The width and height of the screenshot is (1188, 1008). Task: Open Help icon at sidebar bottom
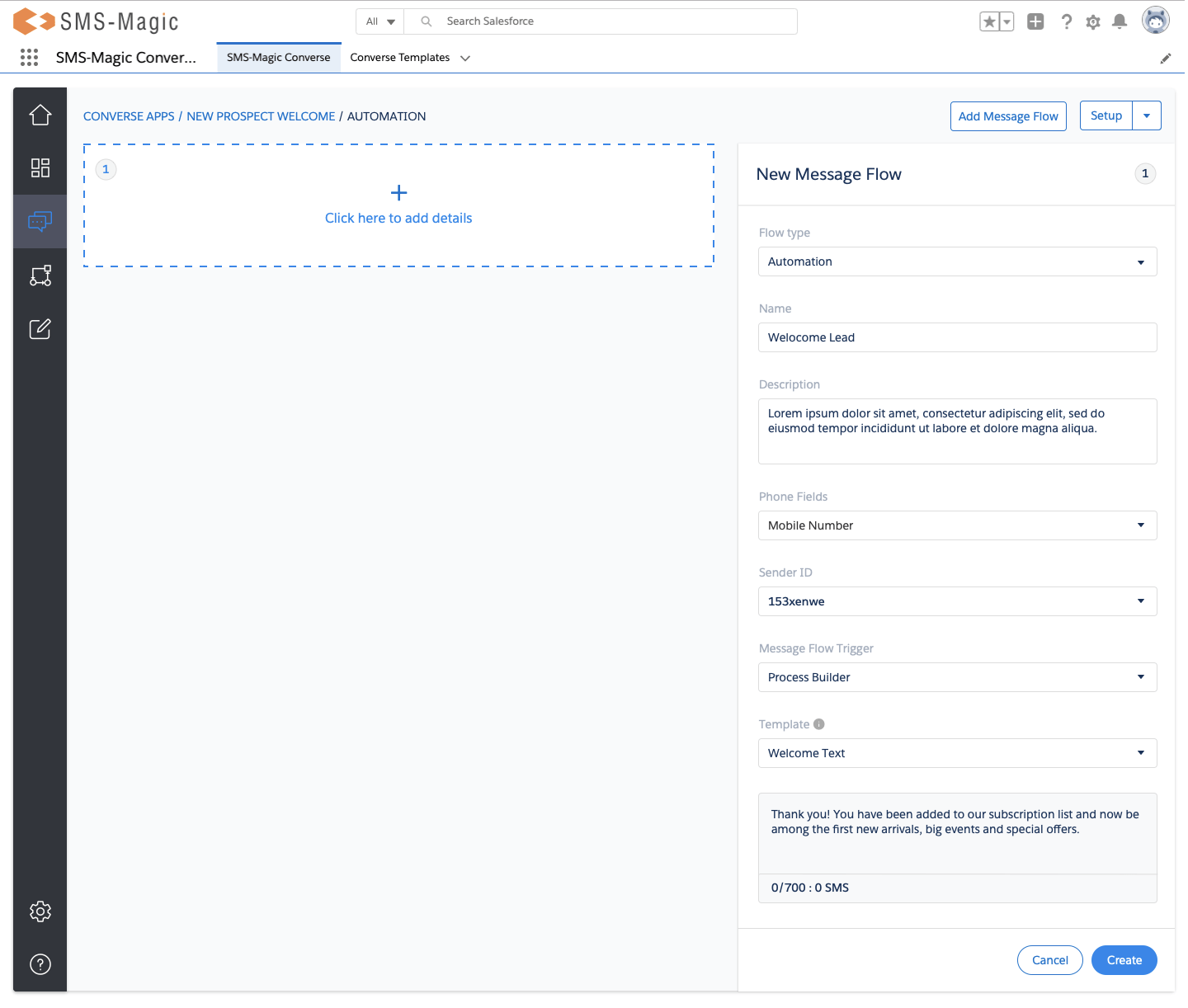pos(40,964)
